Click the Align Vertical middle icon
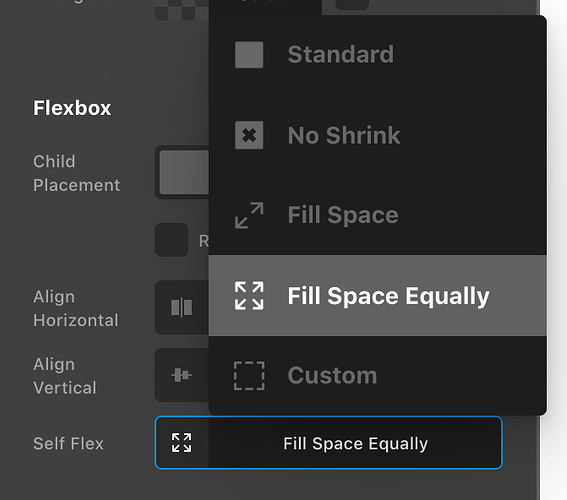The image size is (567, 500). tap(182, 375)
